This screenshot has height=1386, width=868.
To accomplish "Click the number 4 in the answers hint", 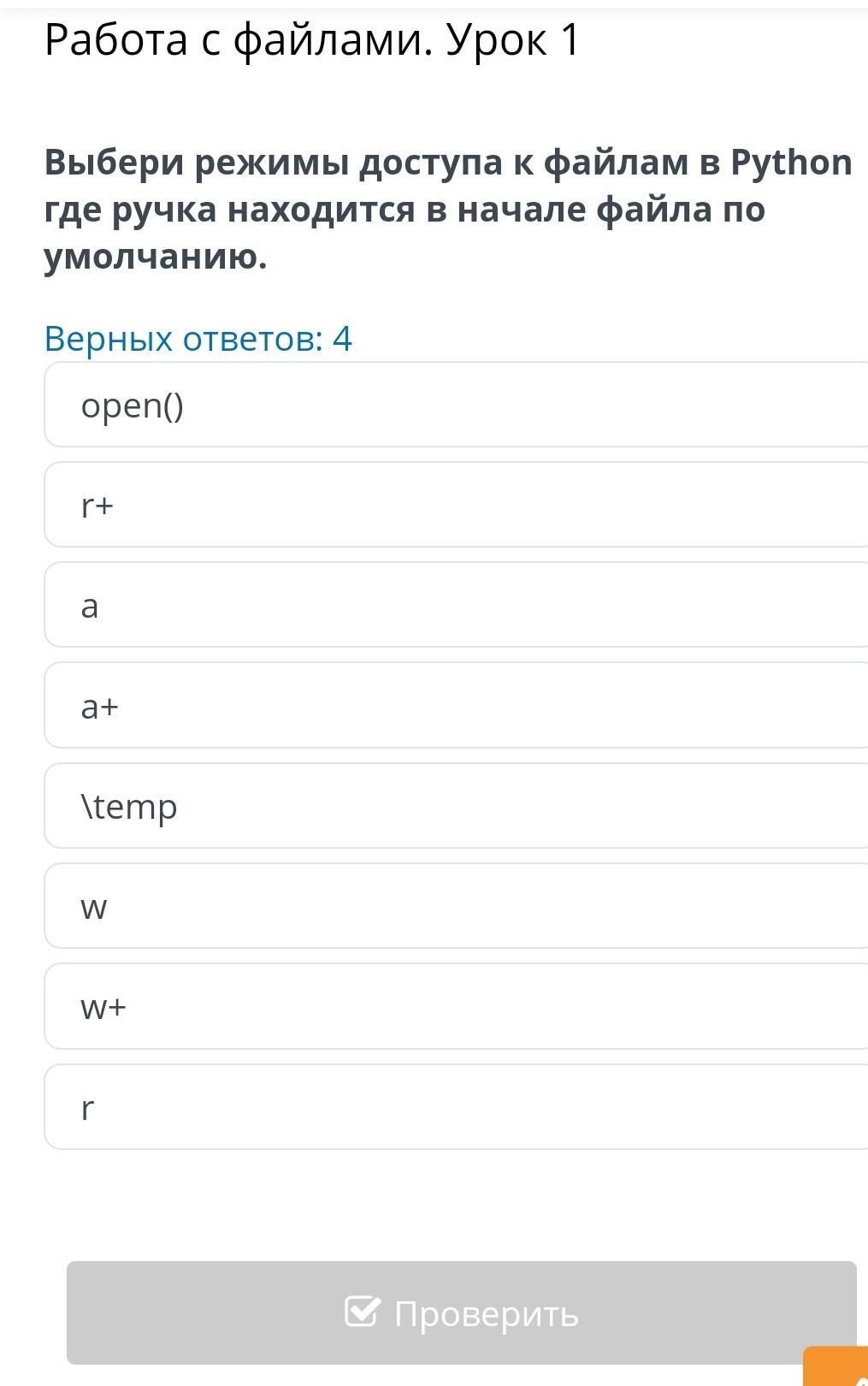I will (342, 339).
